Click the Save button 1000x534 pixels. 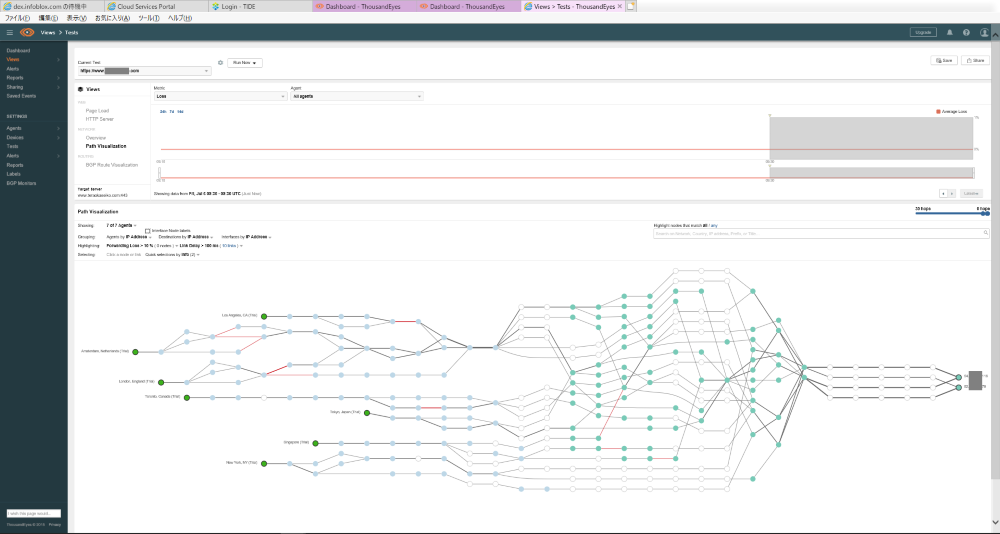[944, 61]
